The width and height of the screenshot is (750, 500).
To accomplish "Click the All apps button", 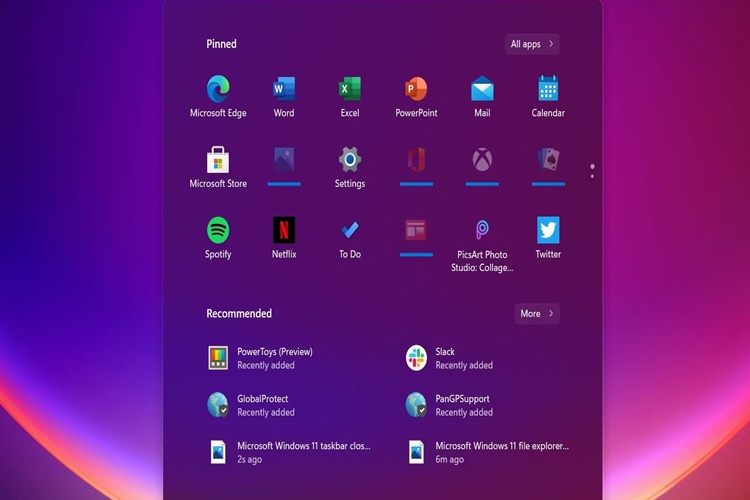I will [x=532, y=44].
